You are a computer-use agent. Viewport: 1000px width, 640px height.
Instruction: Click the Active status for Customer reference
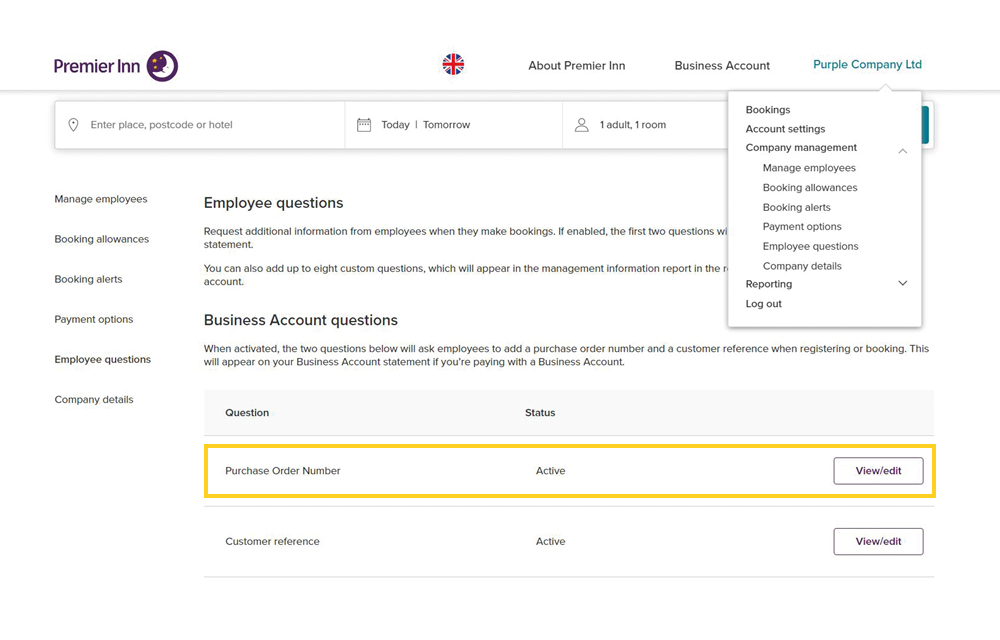tap(550, 541)
